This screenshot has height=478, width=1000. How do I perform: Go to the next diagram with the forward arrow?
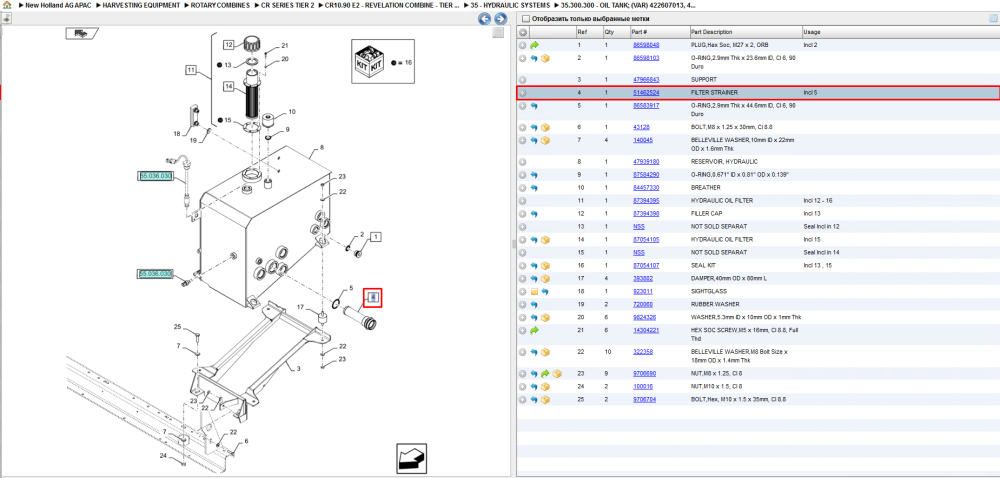click(501, 19)
